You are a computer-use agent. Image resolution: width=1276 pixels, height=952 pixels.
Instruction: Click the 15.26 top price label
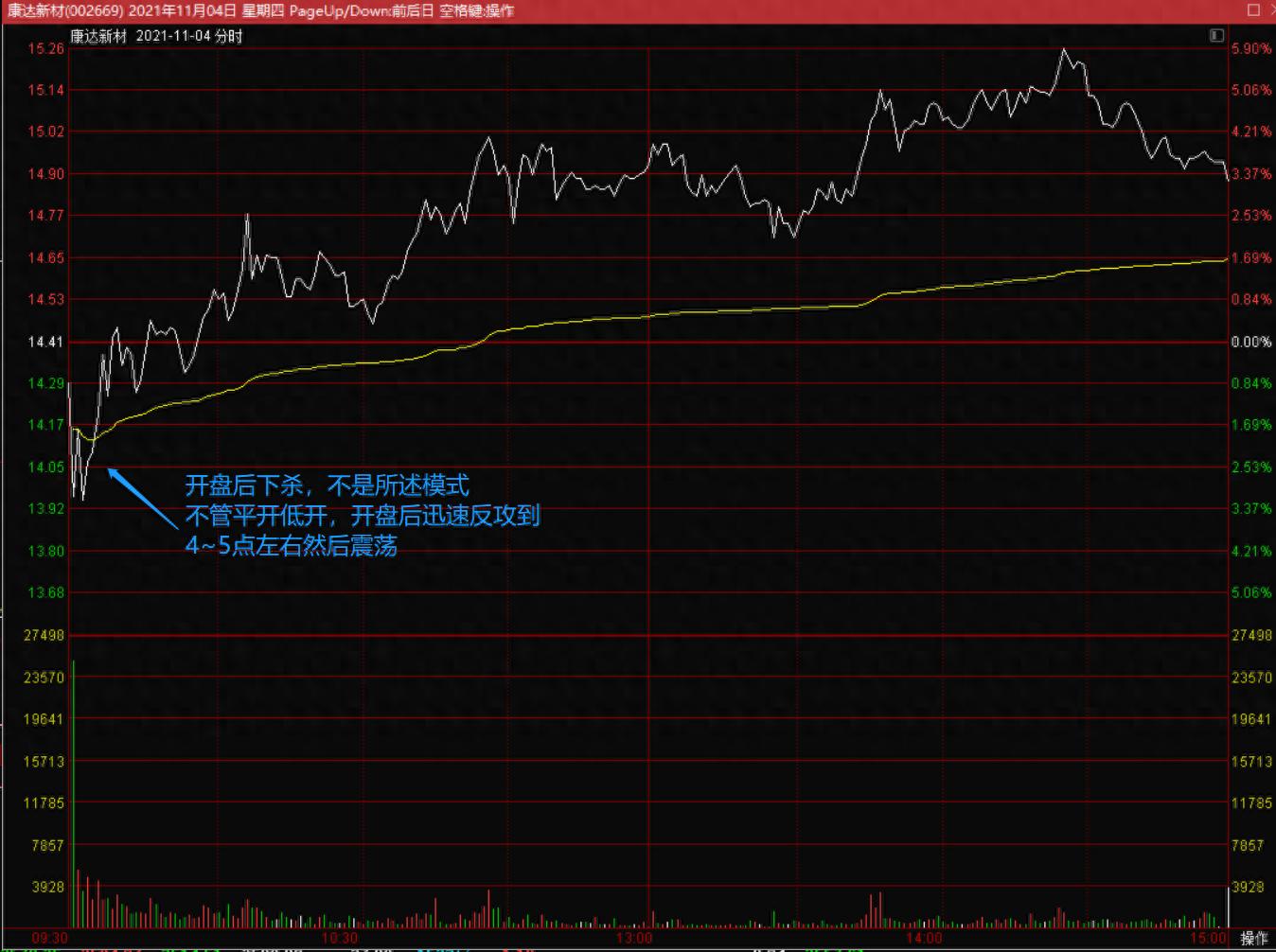45,48
